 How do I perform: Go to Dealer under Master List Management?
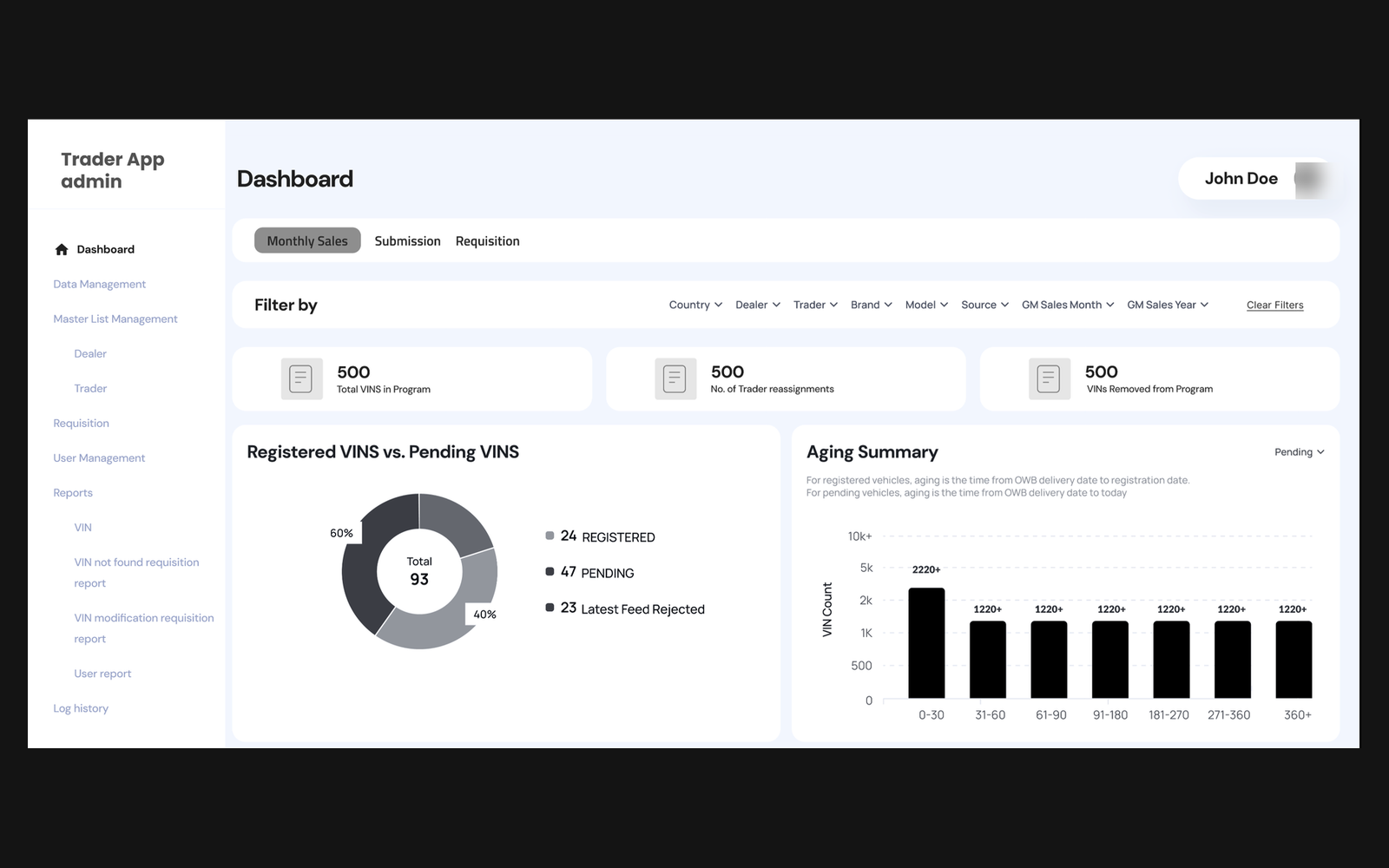coord(90,354)
